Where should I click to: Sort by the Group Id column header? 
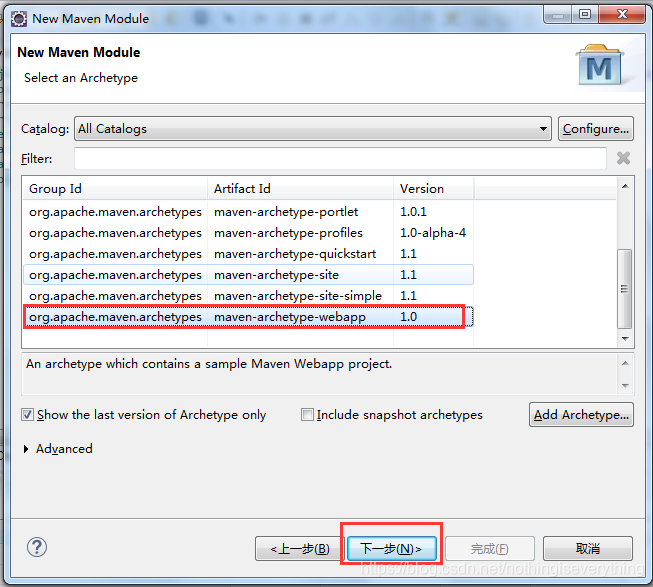(x=115, y=189)
